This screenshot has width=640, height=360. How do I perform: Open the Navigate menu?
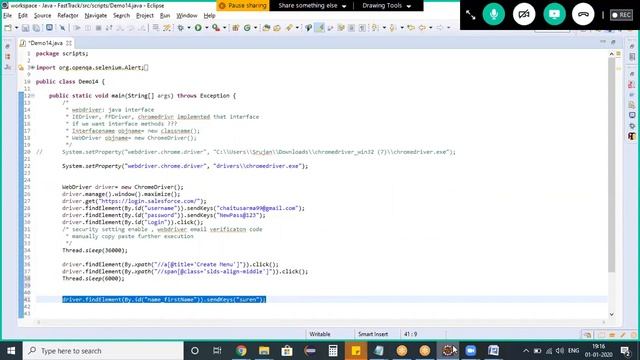pos(96,16)
